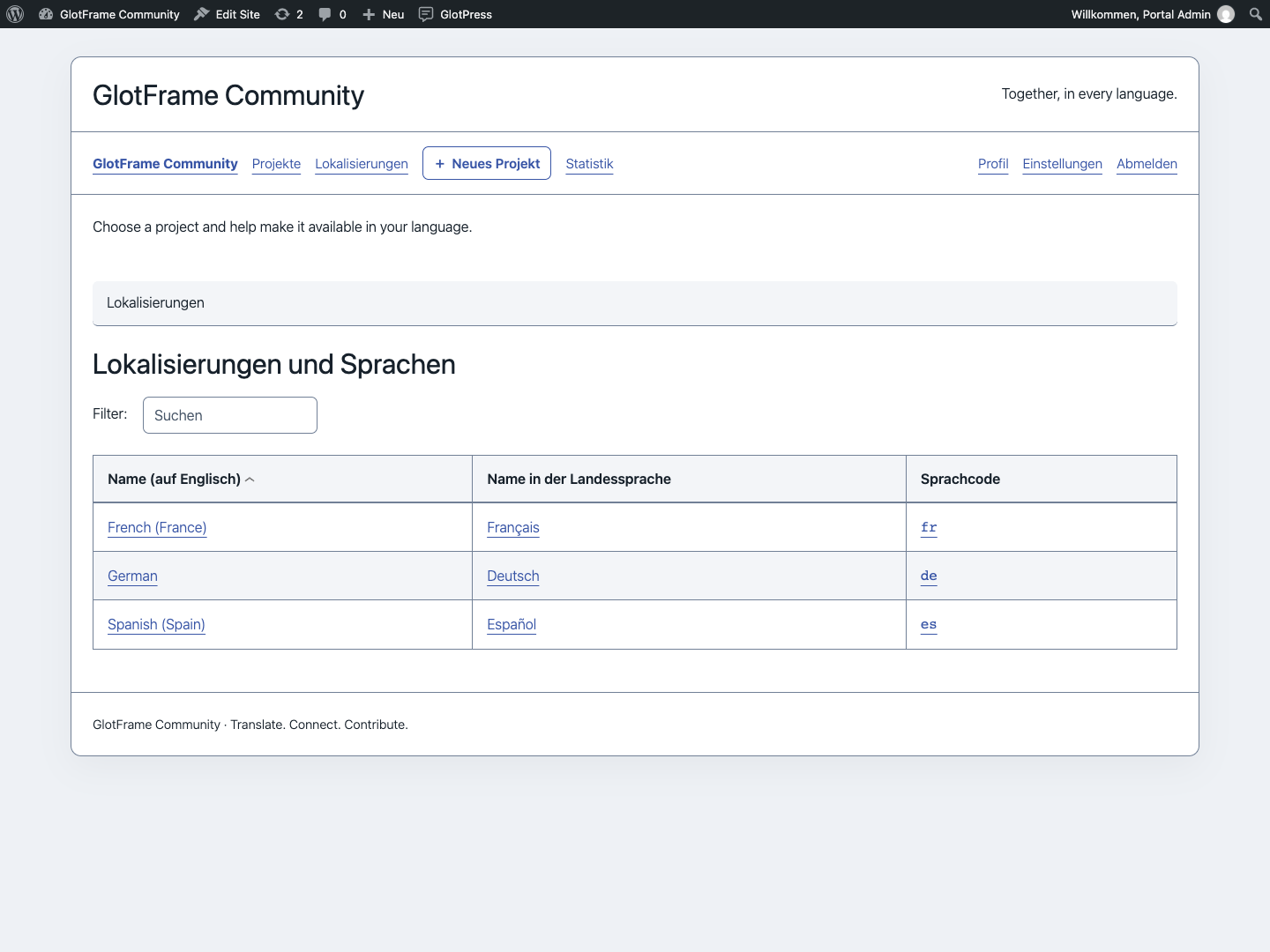Click the Deutsch native name link
Viewport: 1270px width, 952px height.
point(513,576)
